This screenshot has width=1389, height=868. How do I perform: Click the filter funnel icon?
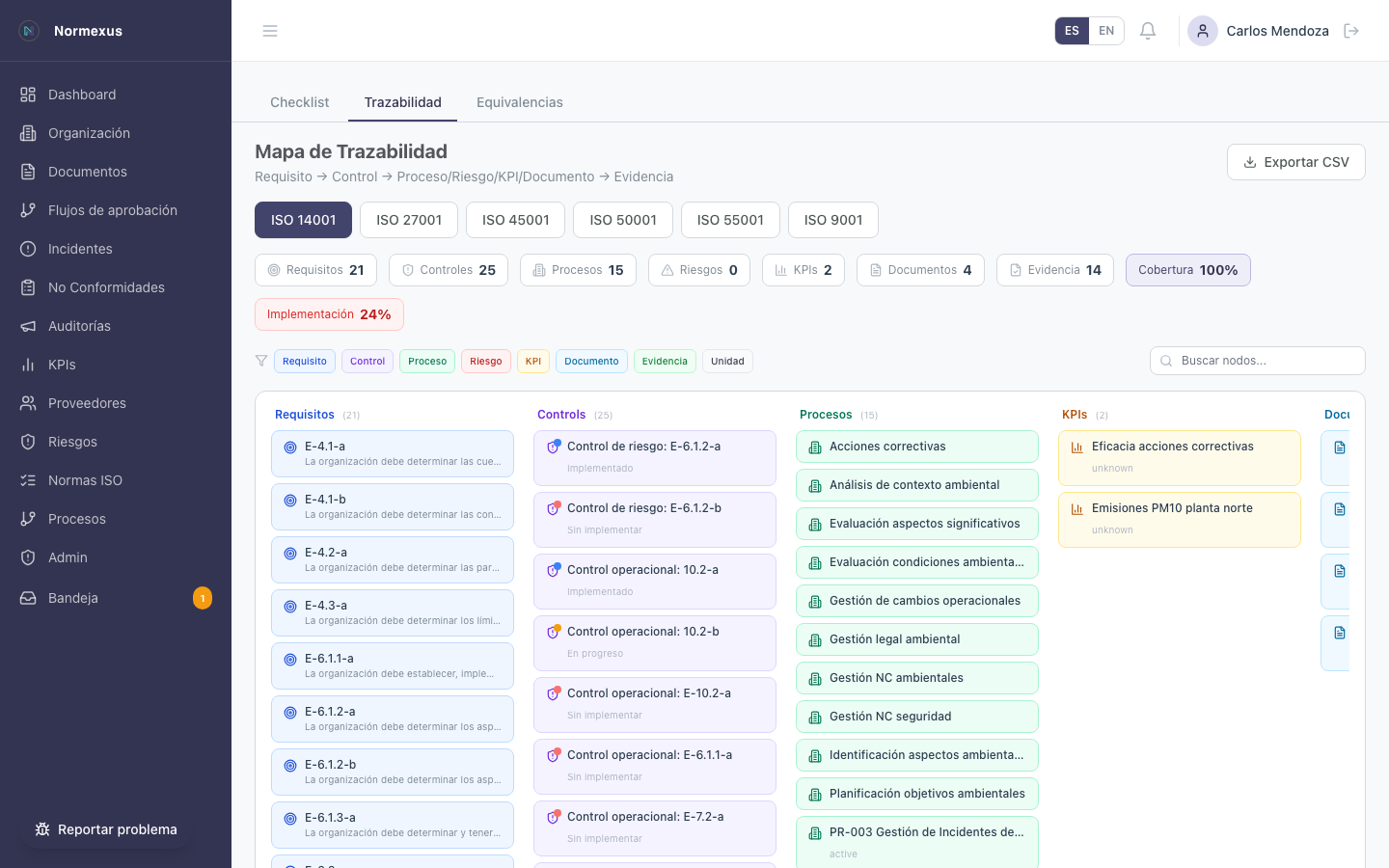point(261,361)
